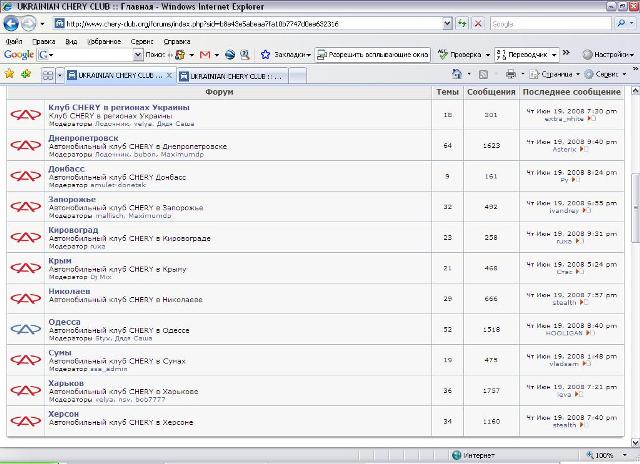Open the Херсон forum link
This screenshot has width=640, height=464.
pos(64,413)
